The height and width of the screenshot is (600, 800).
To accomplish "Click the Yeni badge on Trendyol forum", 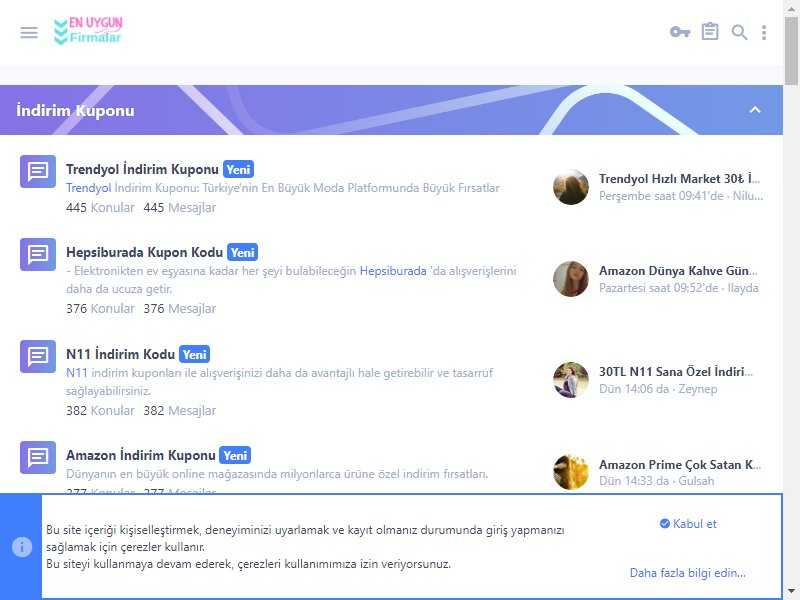I will click(238, 169).
